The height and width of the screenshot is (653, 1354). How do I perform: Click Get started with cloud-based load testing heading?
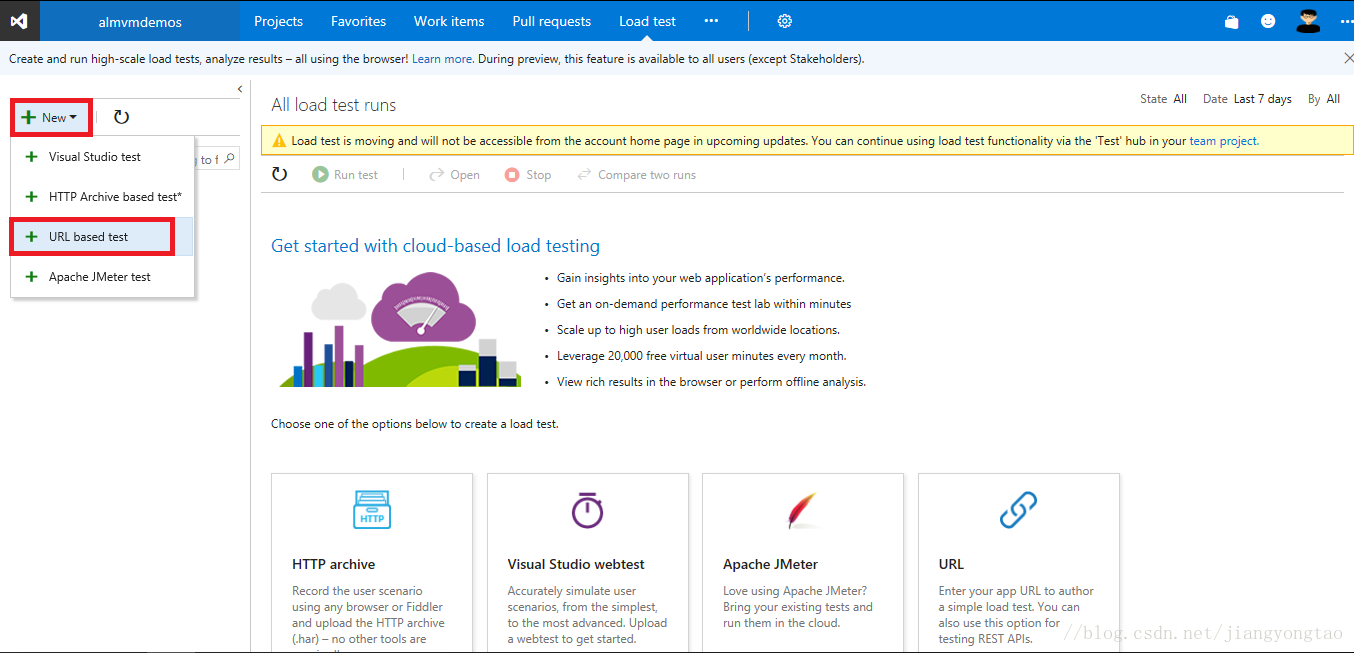(436, 246)
